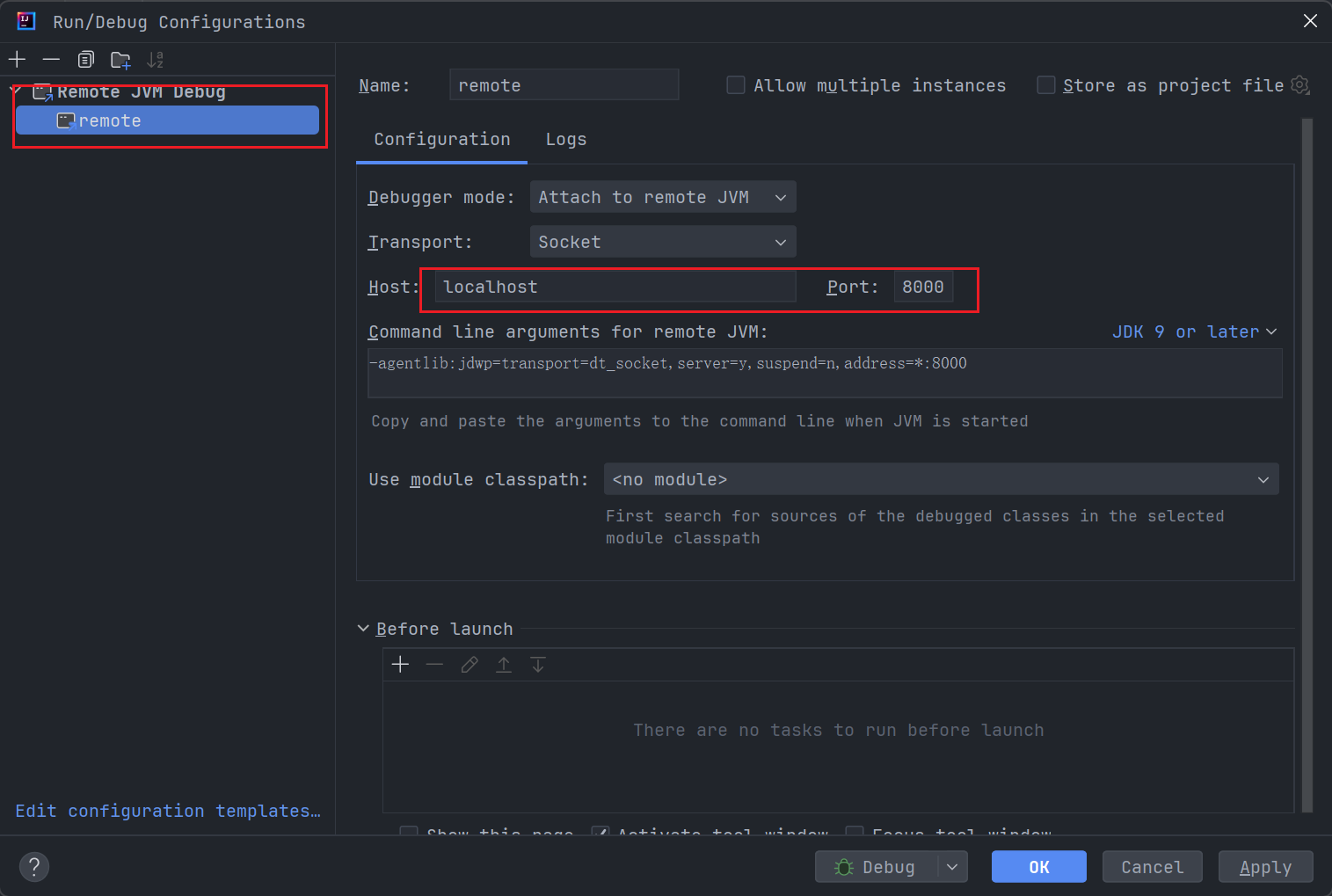Click into the Host input field

pyautogui.click(x=613, y=286)
